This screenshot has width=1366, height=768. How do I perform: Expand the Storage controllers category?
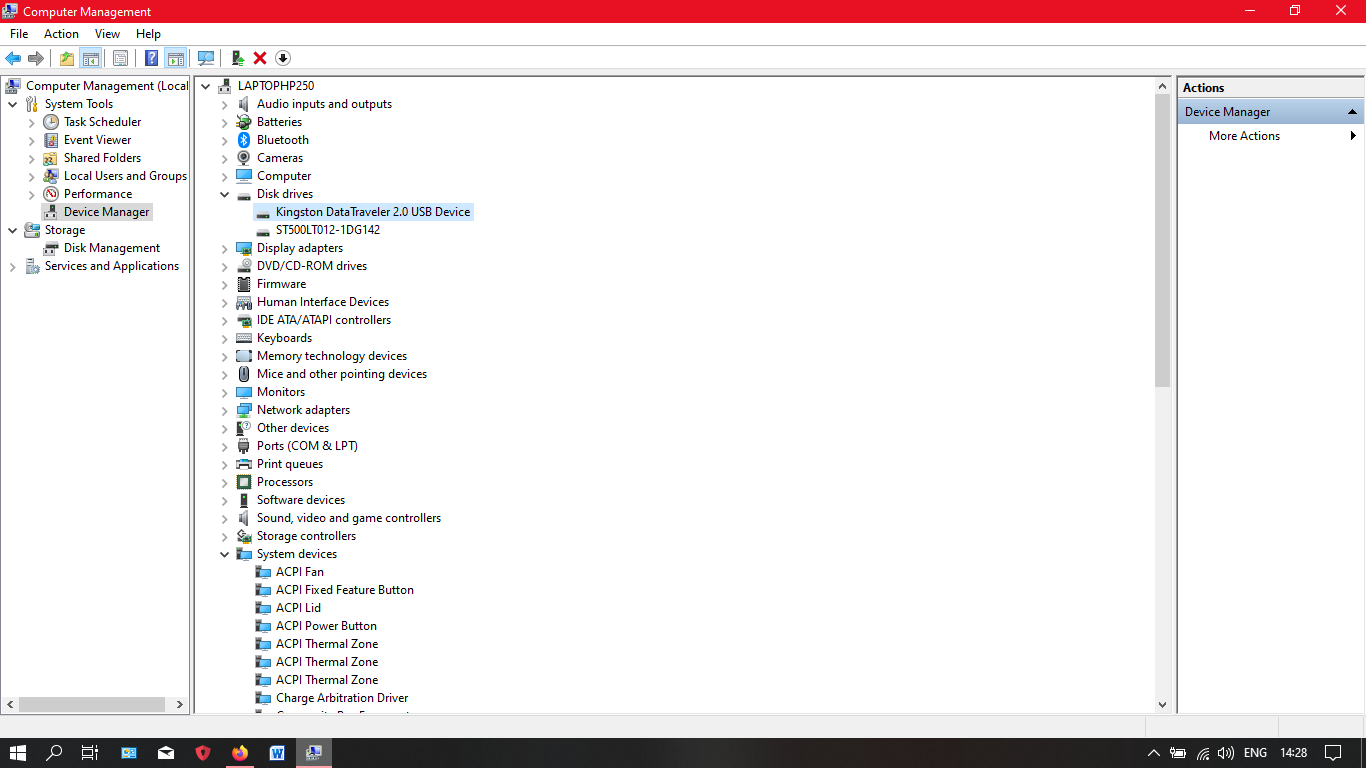point(225,536)
